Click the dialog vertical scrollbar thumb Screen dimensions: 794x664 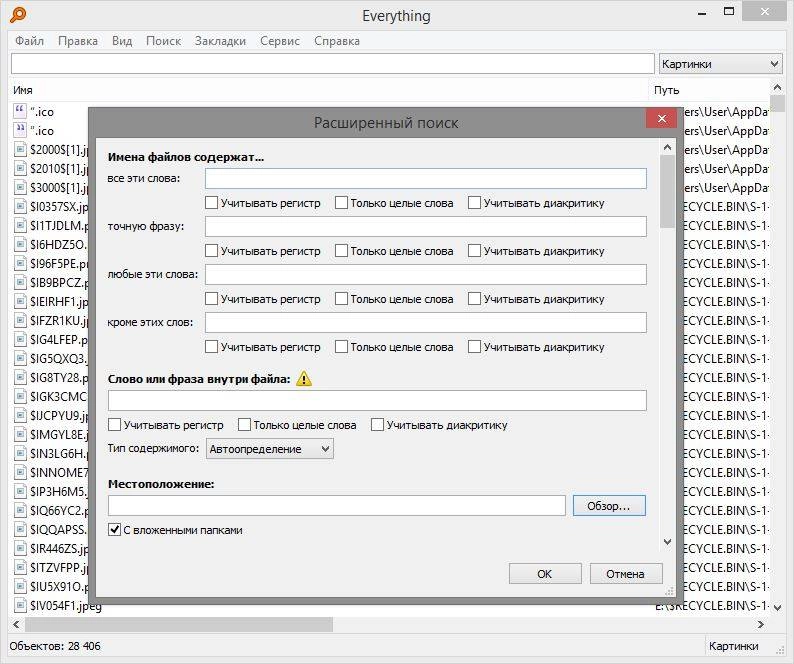pyautogui.click(x=667, y=191)
